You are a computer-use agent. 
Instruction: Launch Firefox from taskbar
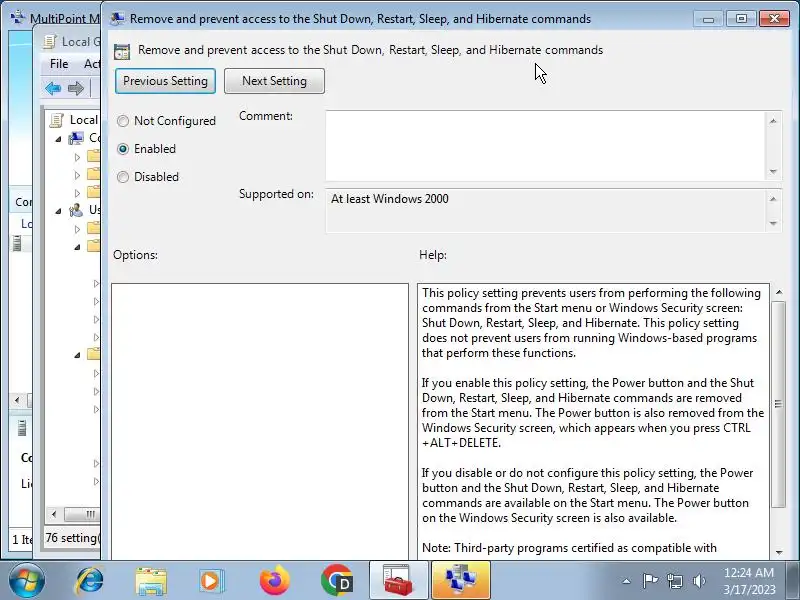pos(274,581)
